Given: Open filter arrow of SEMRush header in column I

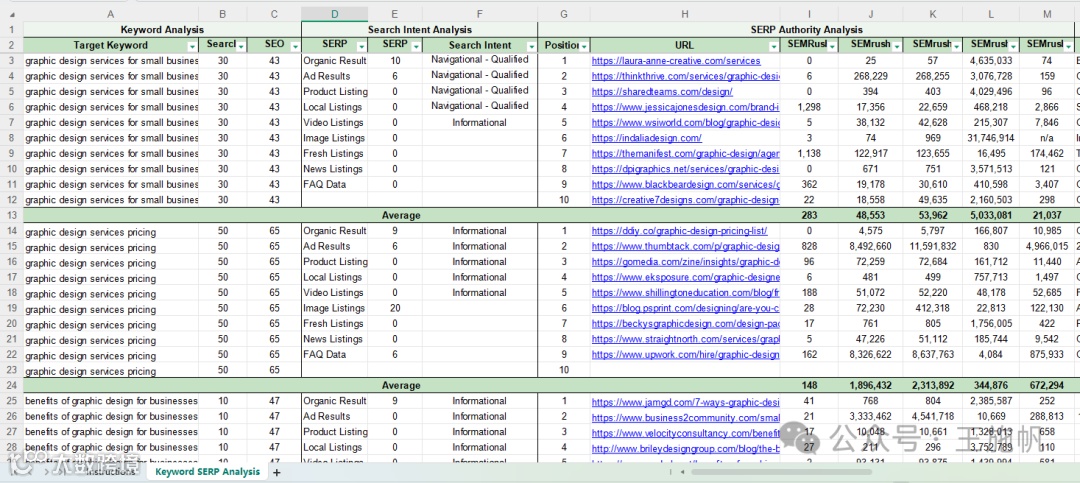Looking at the screenshot, I should coord(833,46).
